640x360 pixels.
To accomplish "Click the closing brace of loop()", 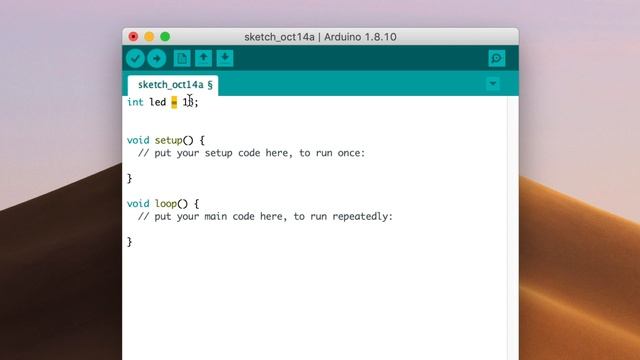I will point(129,242).
